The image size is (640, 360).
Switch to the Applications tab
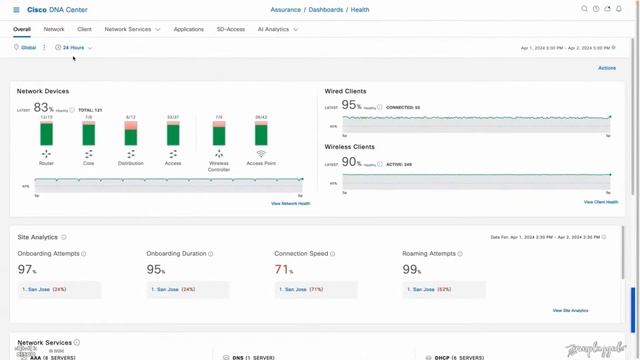pyautogui.click(x=189, y=29)
